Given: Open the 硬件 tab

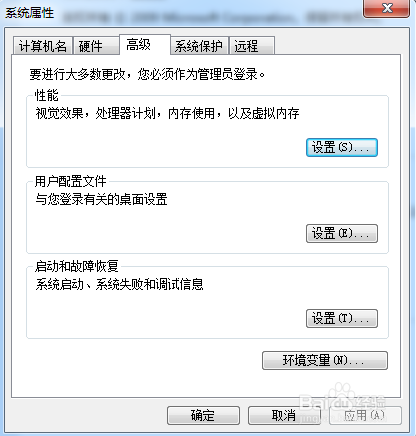Looking at the screenshot, I should tap(96, 46).
